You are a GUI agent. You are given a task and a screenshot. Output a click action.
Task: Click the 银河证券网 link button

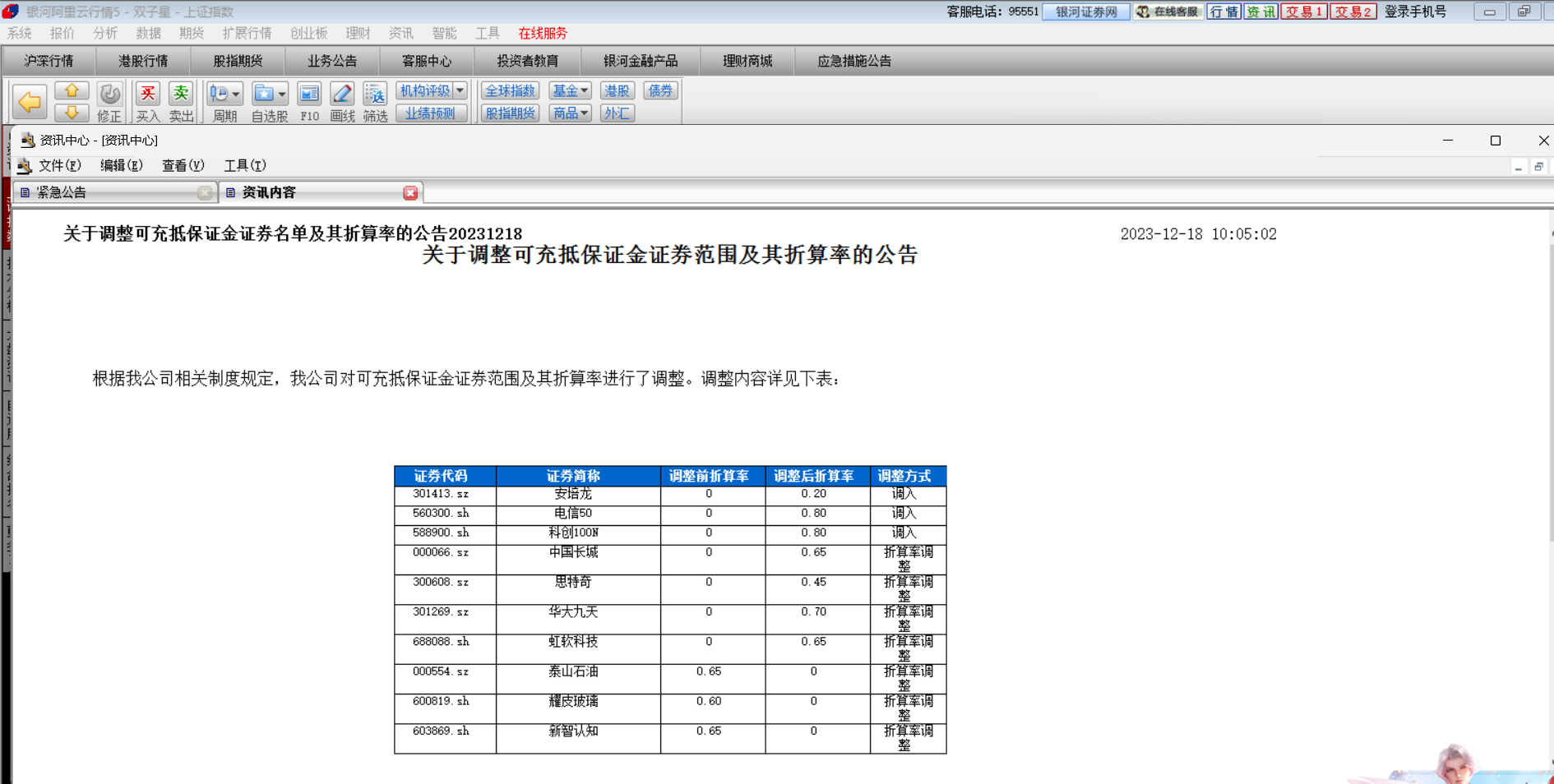click(1086, 12)
